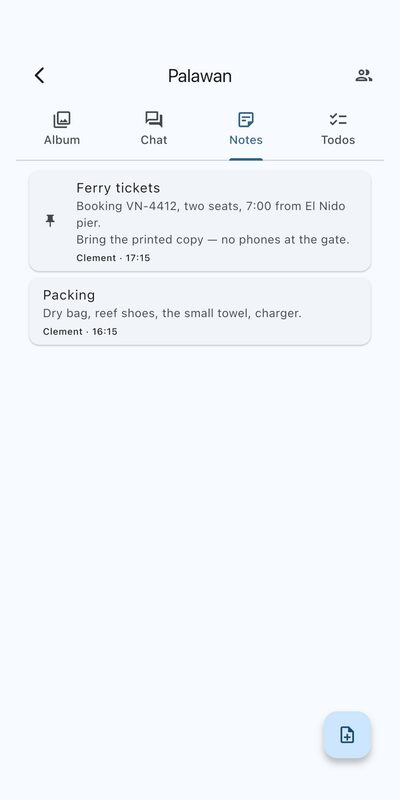Viewport: 400px width, 800px height.
Task: Switch to the Album tab label
Action: (x=62, y=140)
